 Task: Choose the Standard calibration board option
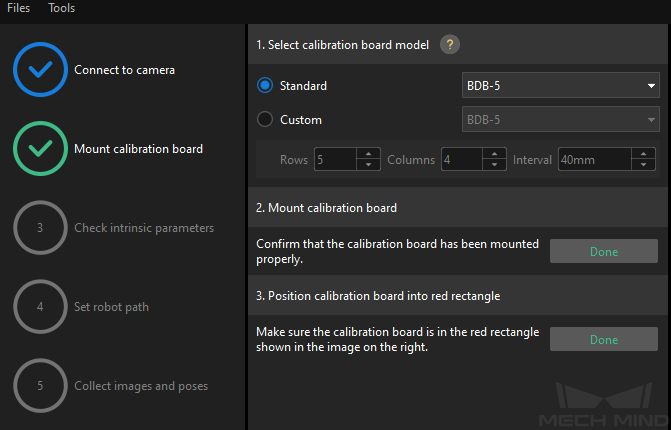click(265, 86)
